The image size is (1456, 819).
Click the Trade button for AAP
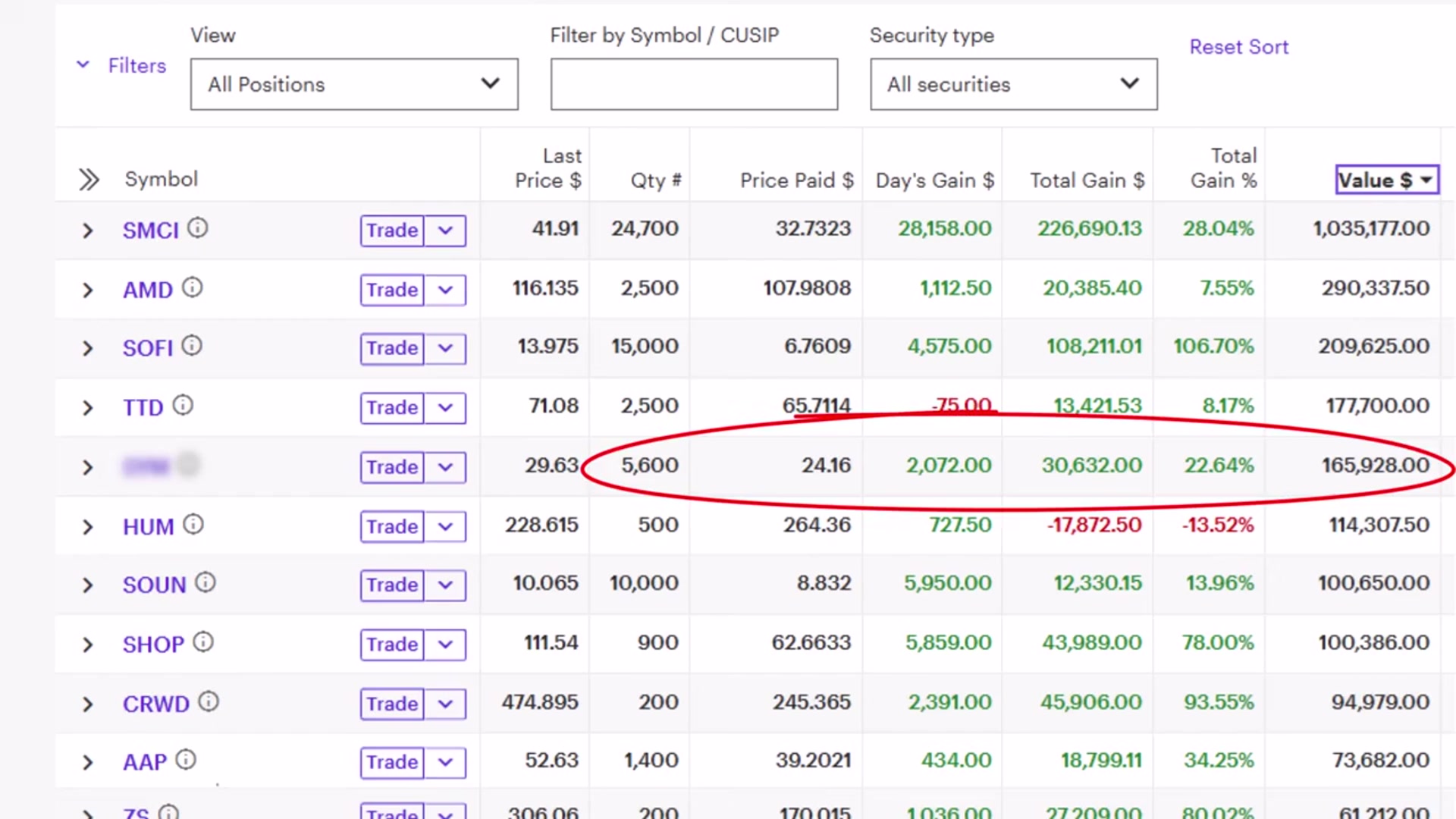(392, 762)
